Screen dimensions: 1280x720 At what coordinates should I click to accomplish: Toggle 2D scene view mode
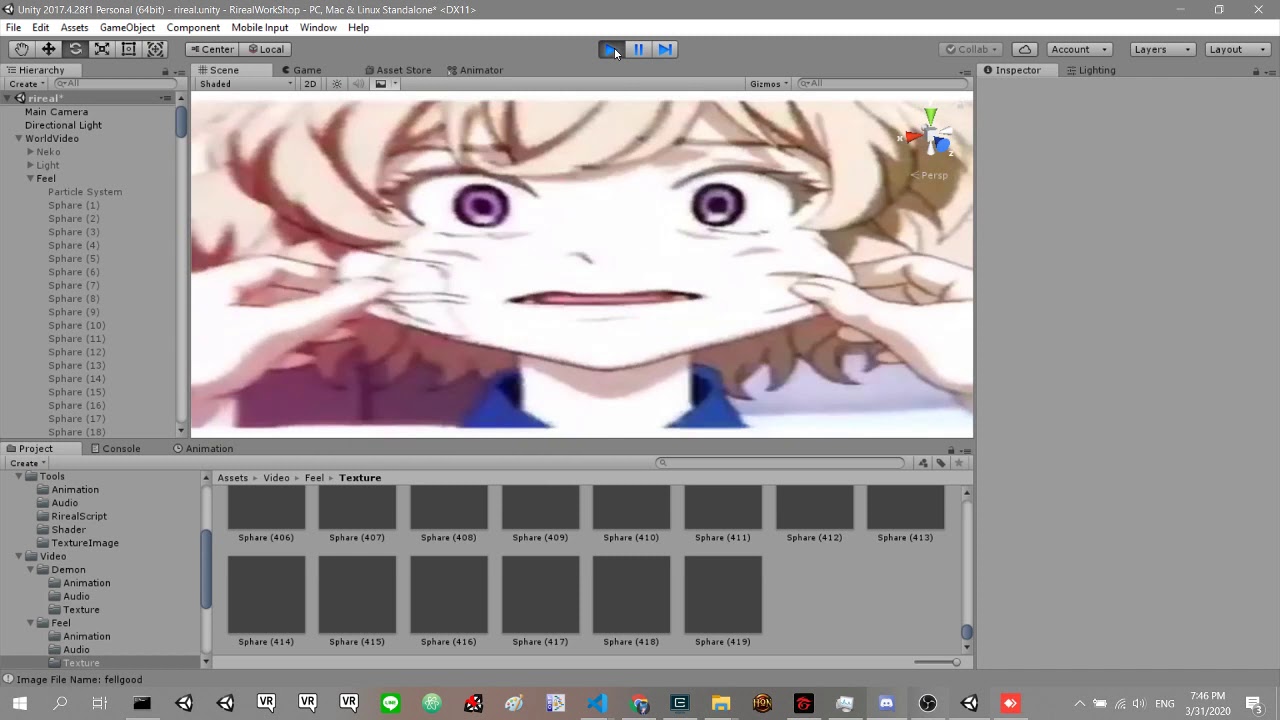(310, 84)
